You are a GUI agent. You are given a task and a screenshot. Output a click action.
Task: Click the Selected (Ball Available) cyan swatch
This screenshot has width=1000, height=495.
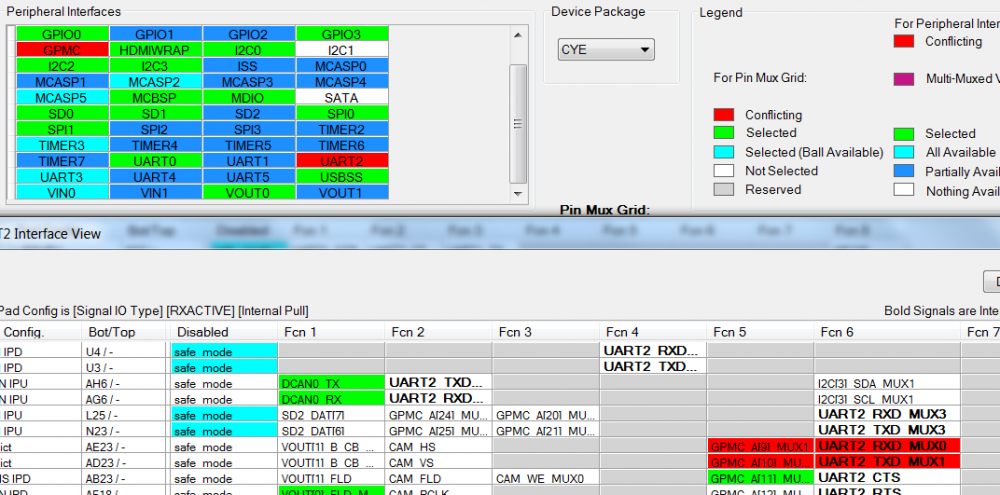[x=723, y=152]
